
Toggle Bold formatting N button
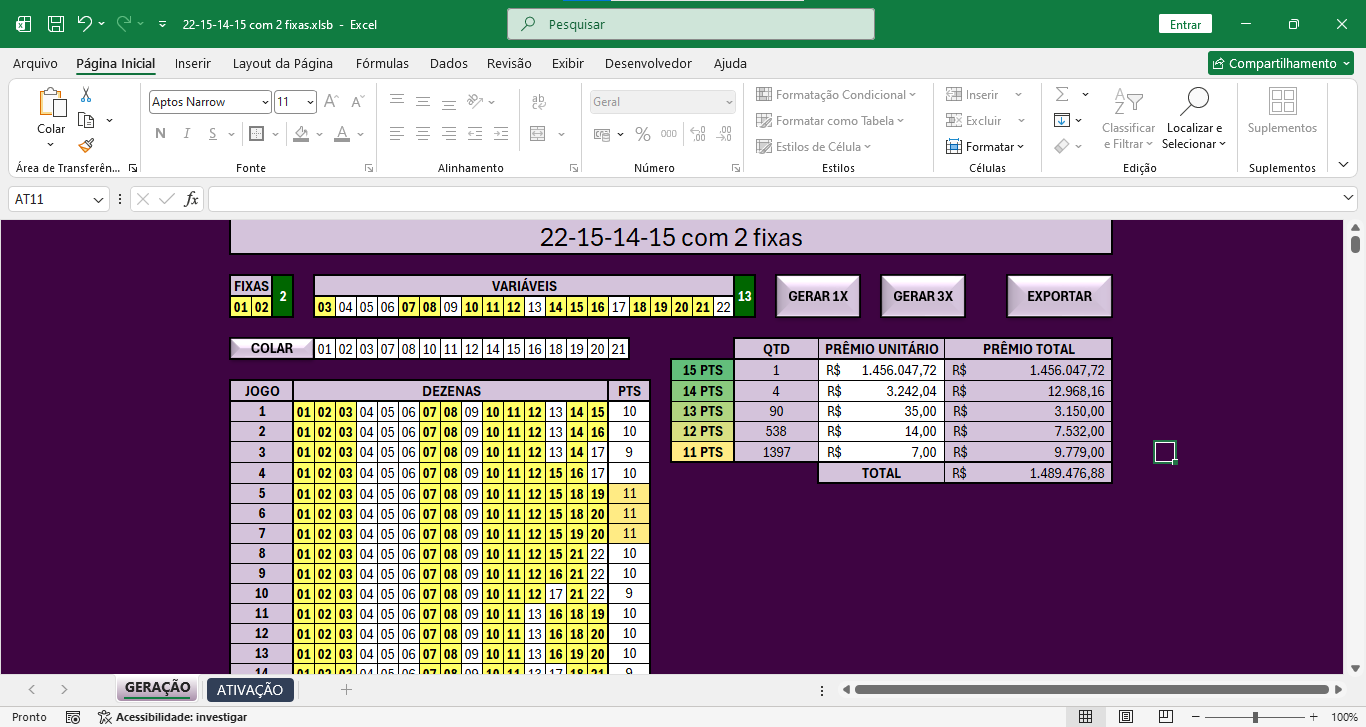tap(160, 133)
